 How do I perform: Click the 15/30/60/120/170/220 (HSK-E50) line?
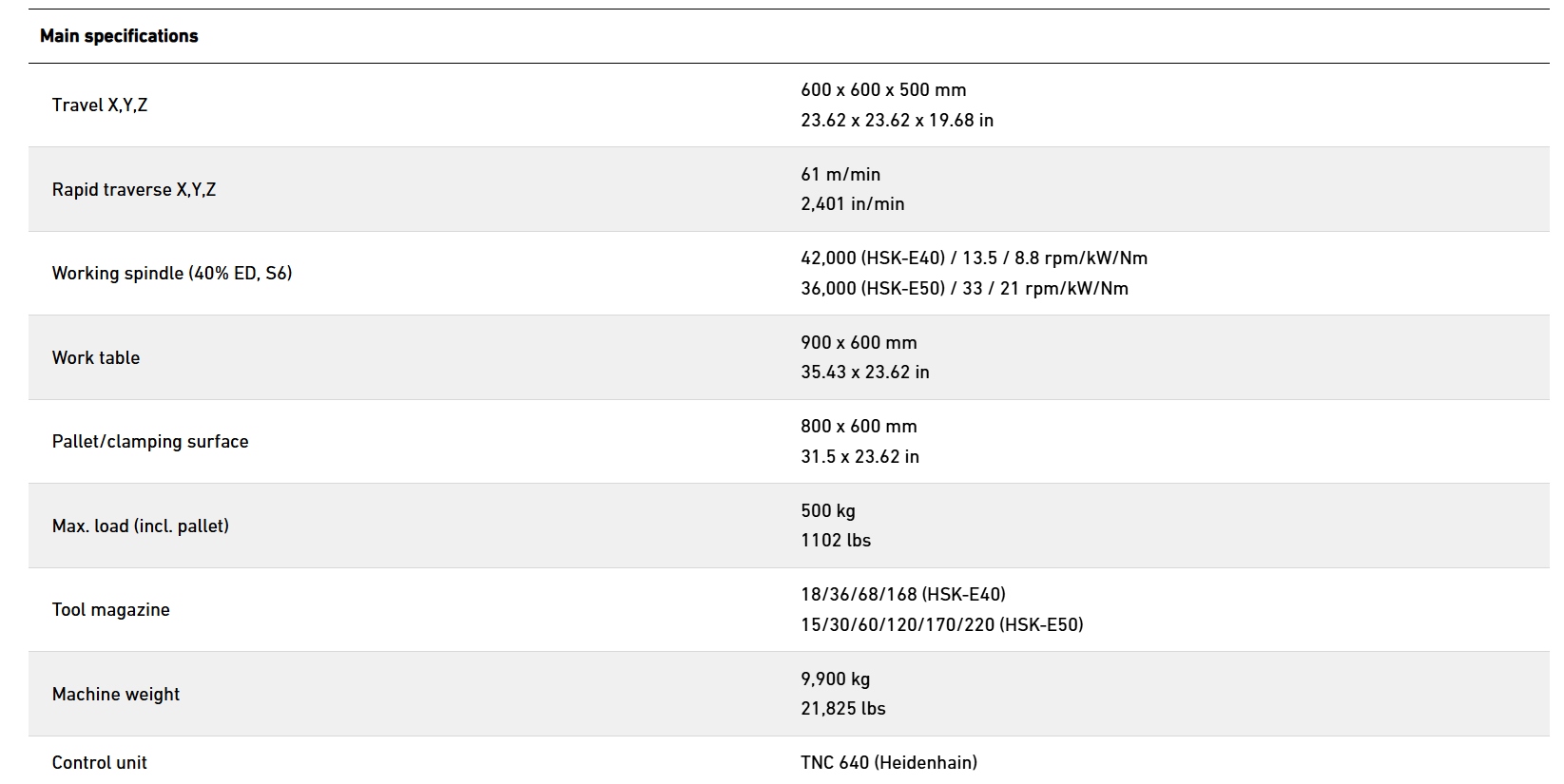(x=941, y=625)
